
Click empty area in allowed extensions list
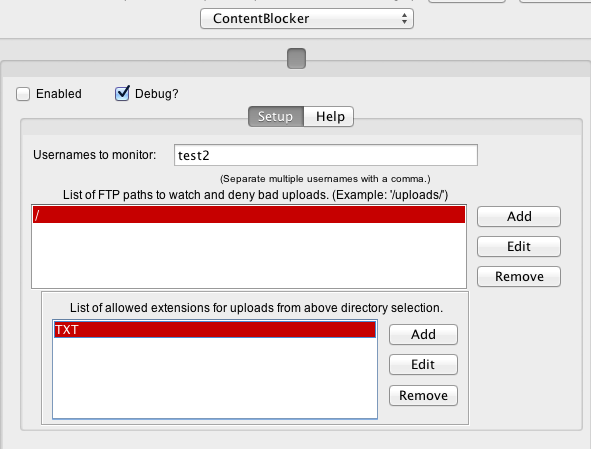click(x=215, y=377)
